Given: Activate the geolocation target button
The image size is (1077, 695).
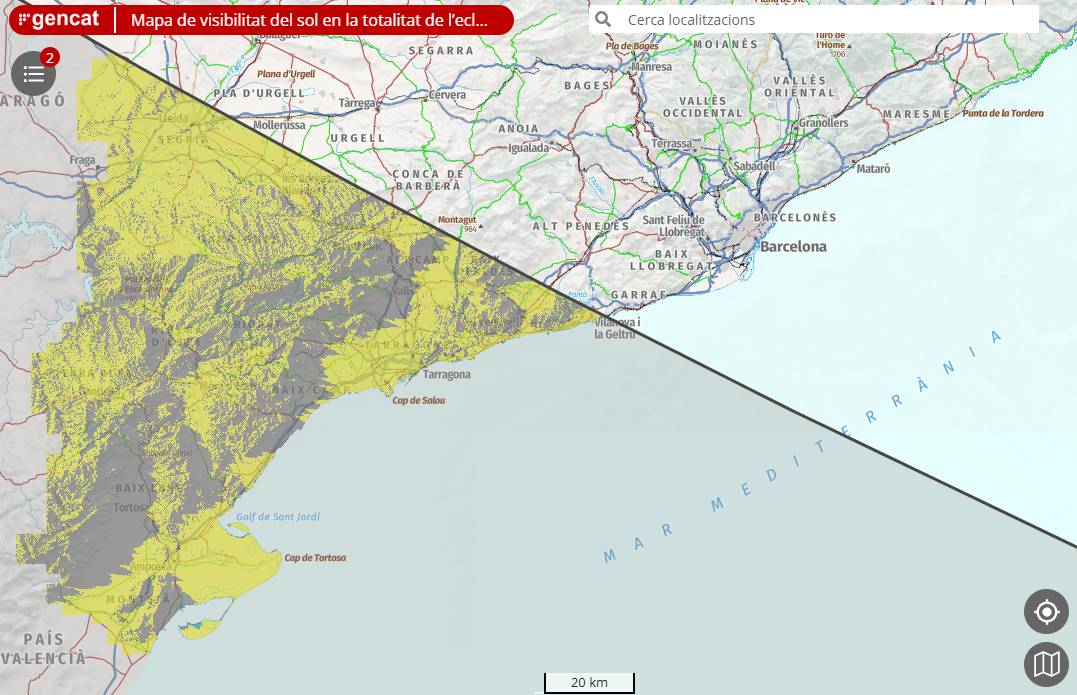Looking at the screenshot, I should coord(1046,611).
